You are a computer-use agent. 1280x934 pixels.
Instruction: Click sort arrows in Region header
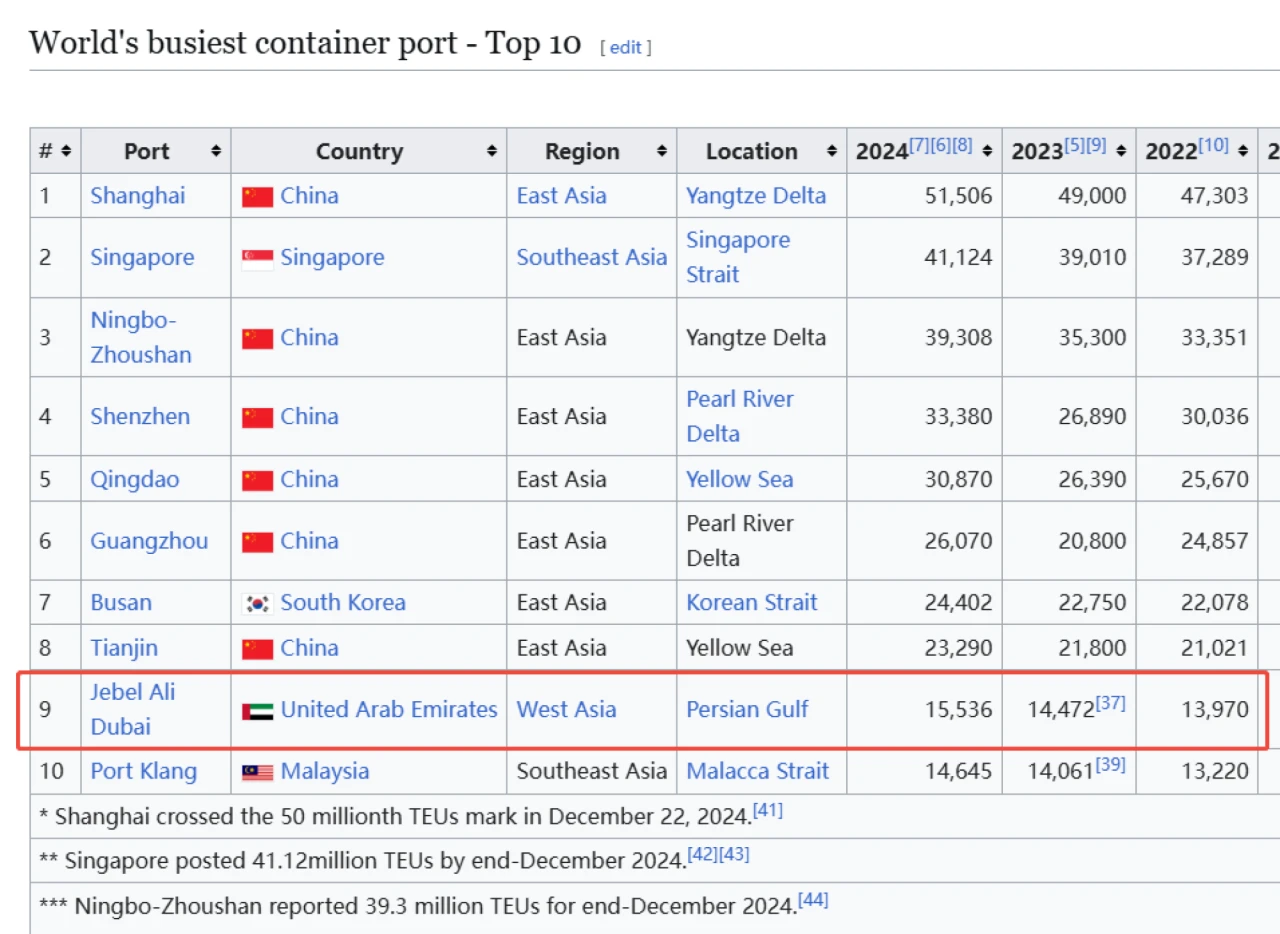point(661,152)
